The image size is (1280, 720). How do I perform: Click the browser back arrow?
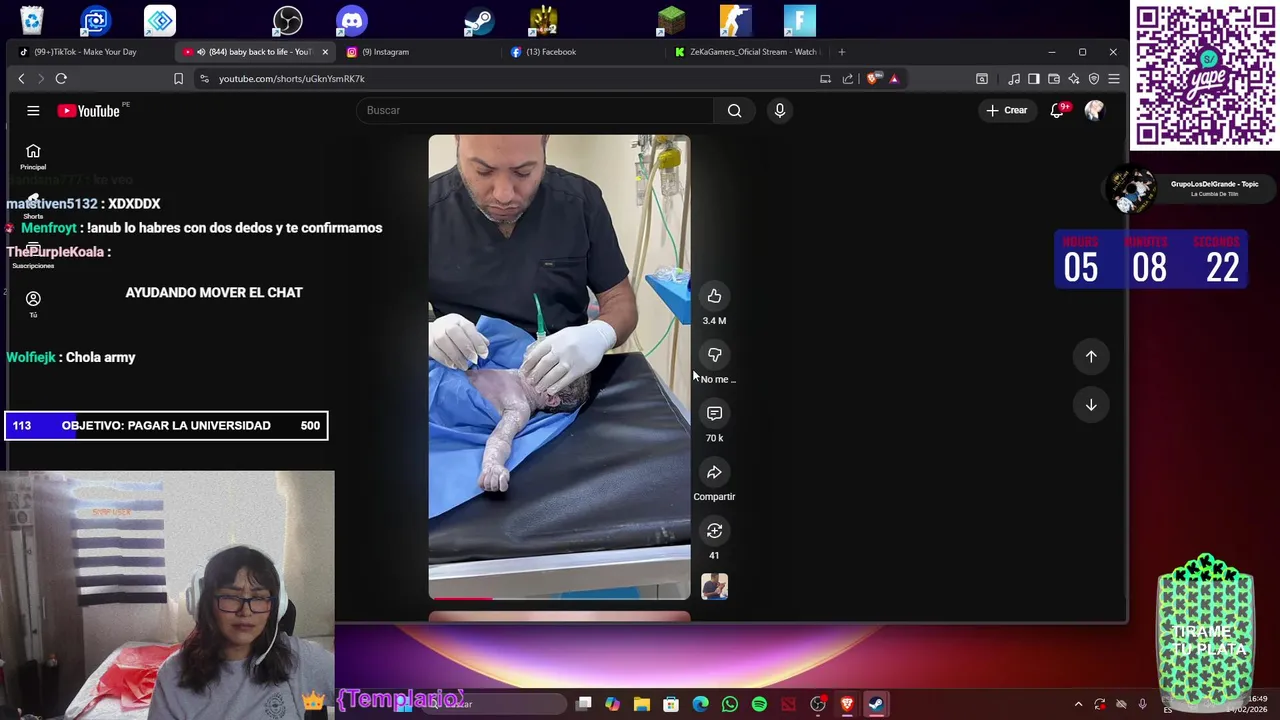pyautogui.click(x=21, y=79)
